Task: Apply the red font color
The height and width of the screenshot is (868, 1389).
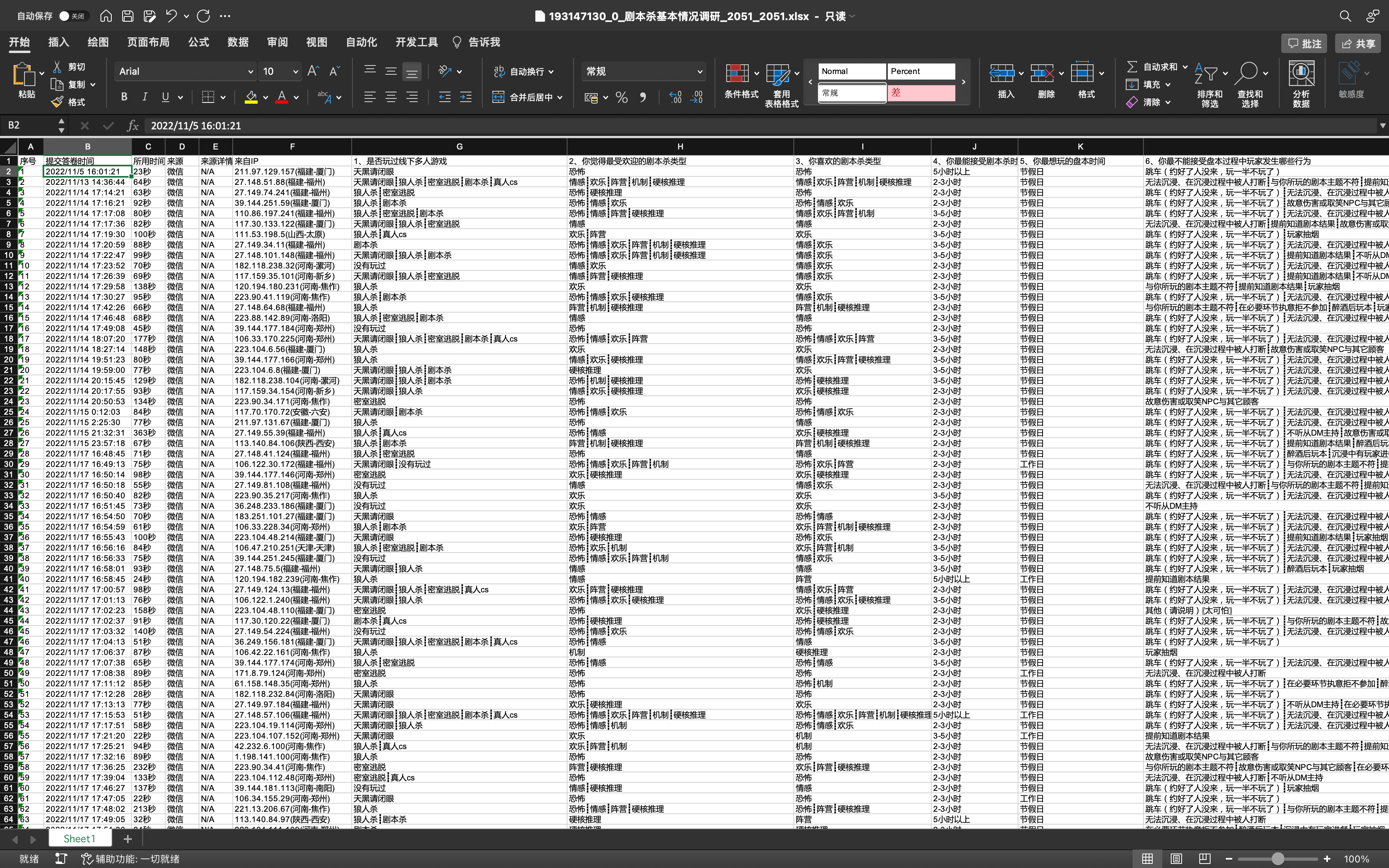Action: pyautogui.click(x=281, y=97)
